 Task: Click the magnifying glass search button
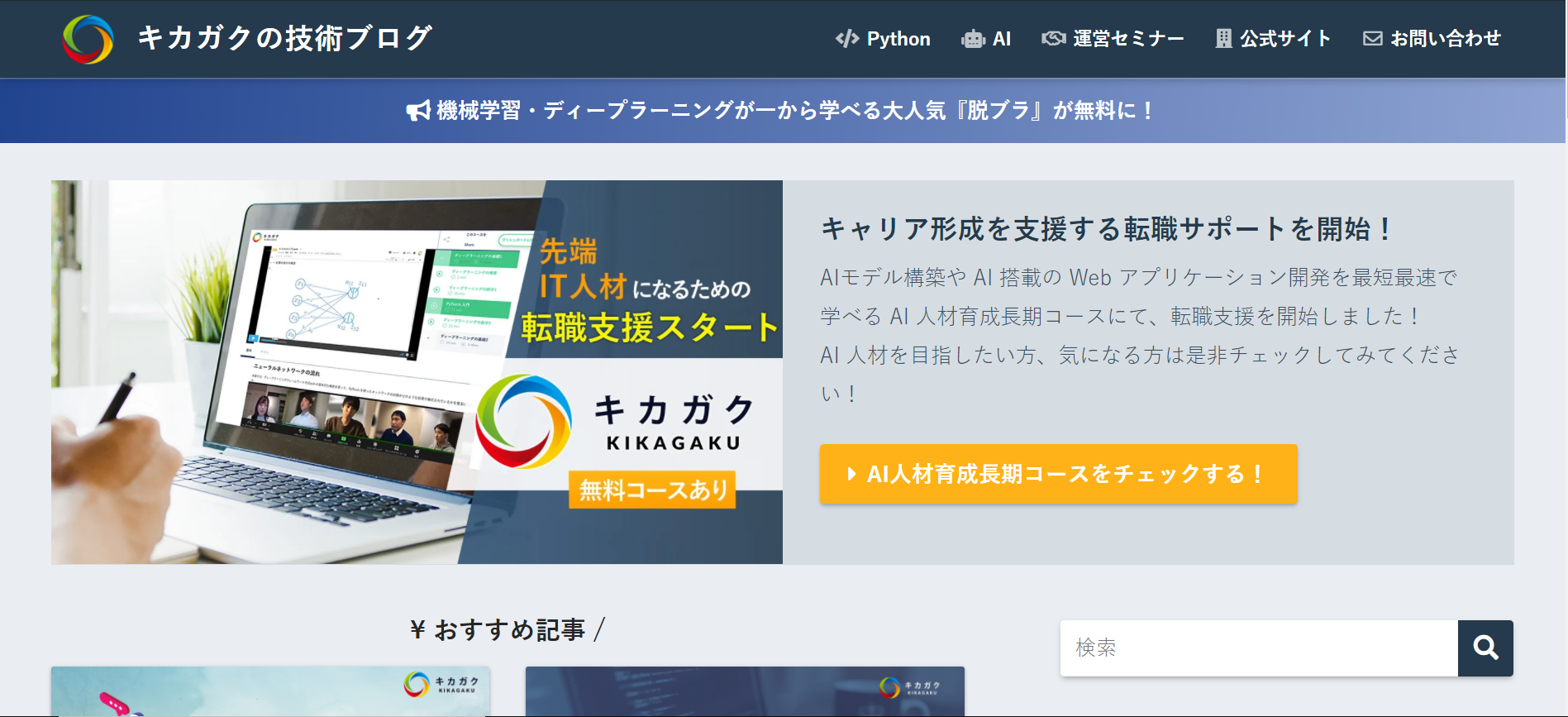coord(1485,648)
